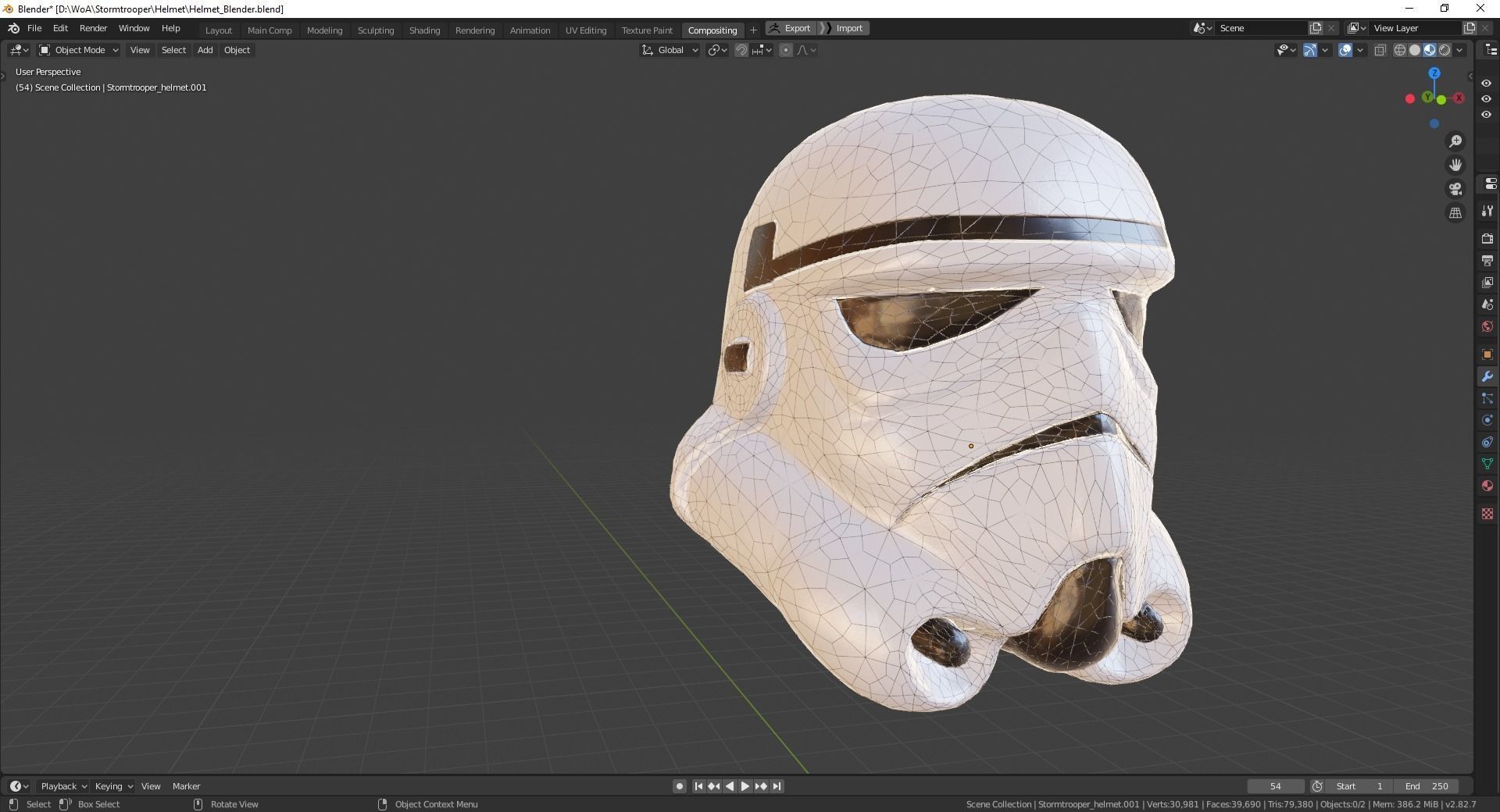
Task: Click the Import button
Action: coord(844,28)
